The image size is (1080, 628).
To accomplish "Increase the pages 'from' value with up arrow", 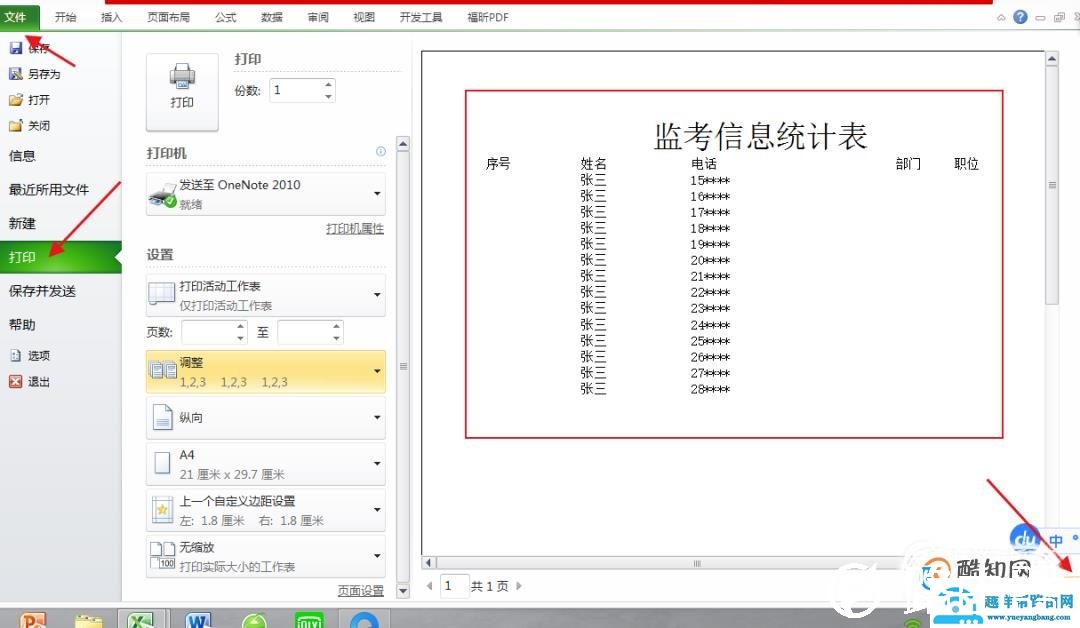I will pyautogui.click(x=240, y=326).
